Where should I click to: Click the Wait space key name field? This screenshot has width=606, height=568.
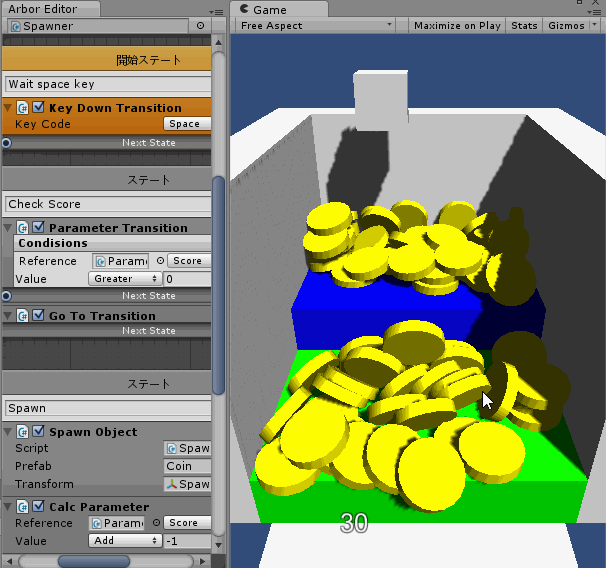click(x=108, y=84)
